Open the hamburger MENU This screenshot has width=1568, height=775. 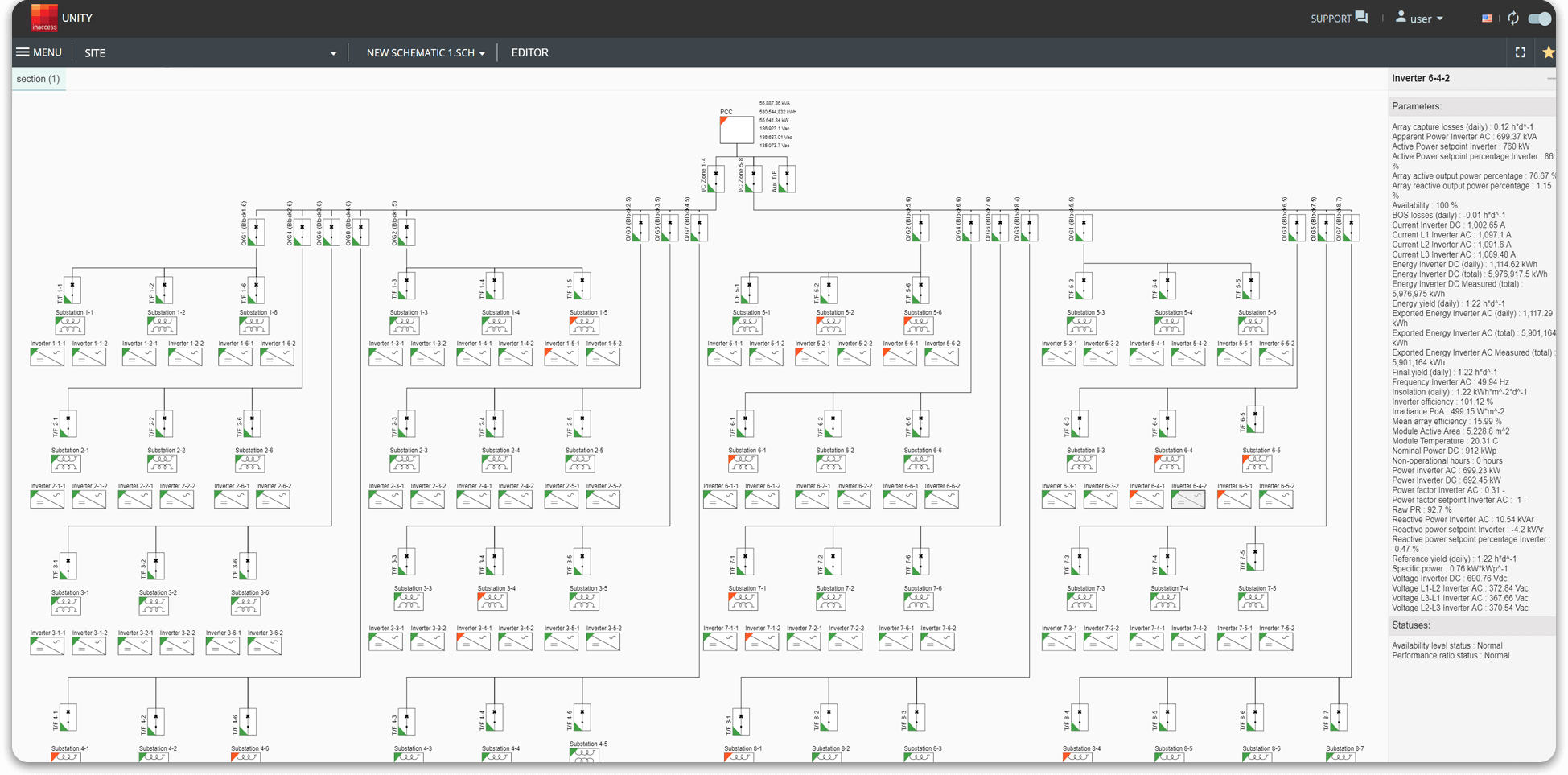39,52
